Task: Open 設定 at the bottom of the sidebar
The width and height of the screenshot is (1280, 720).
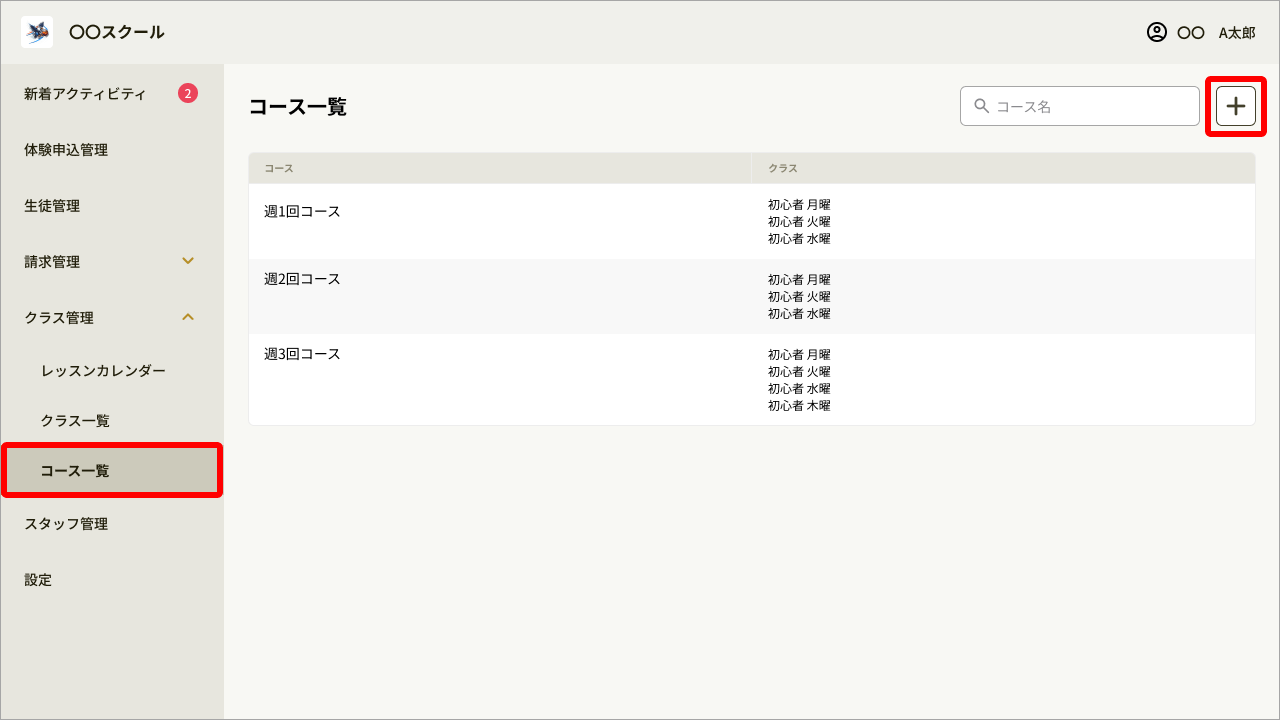Action: [x=37, y=579]
